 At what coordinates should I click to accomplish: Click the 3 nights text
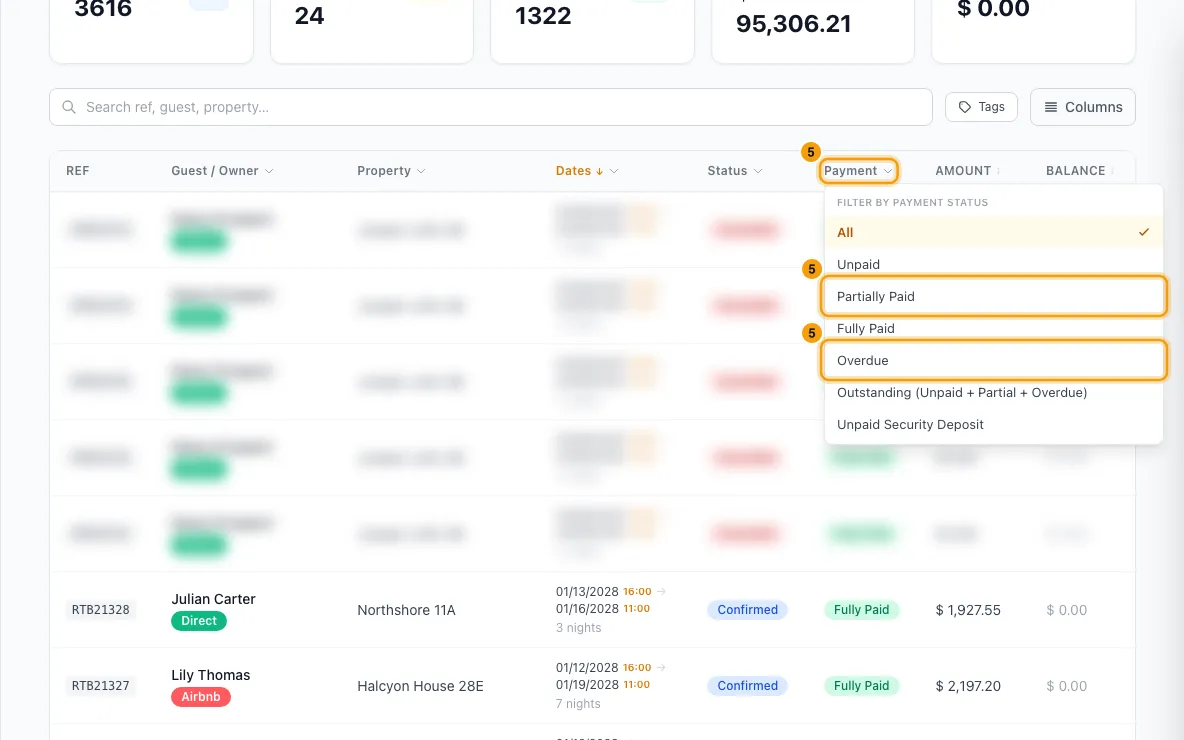578,627
